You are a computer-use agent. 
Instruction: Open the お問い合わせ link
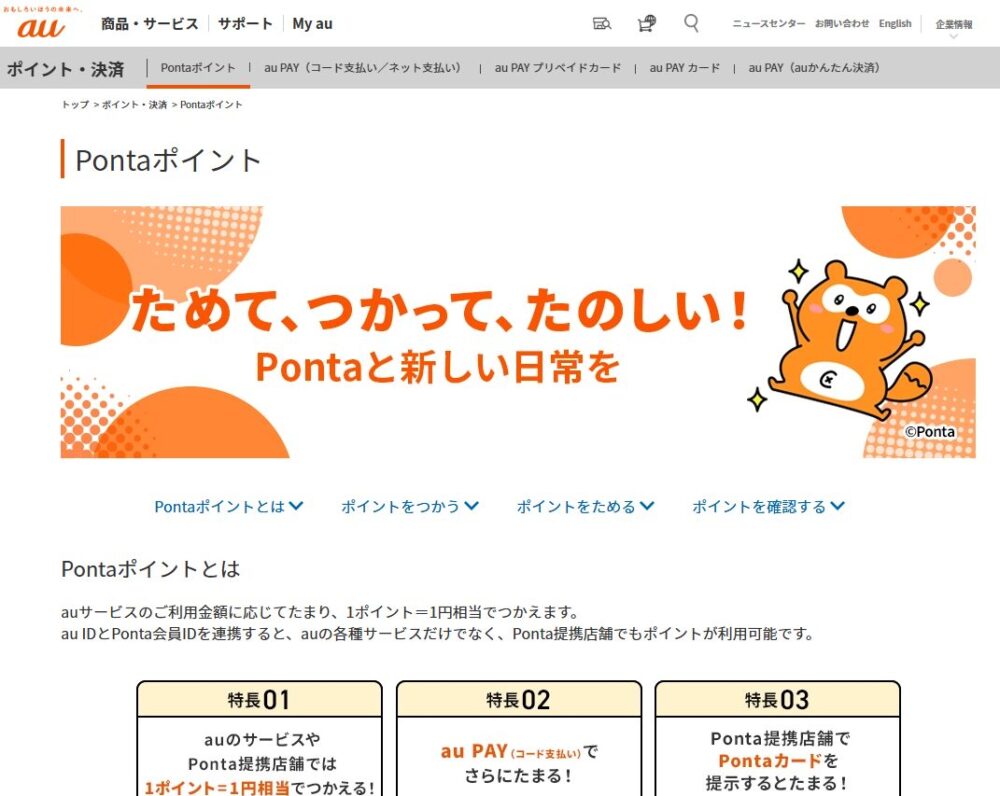[x=842, y=24]
